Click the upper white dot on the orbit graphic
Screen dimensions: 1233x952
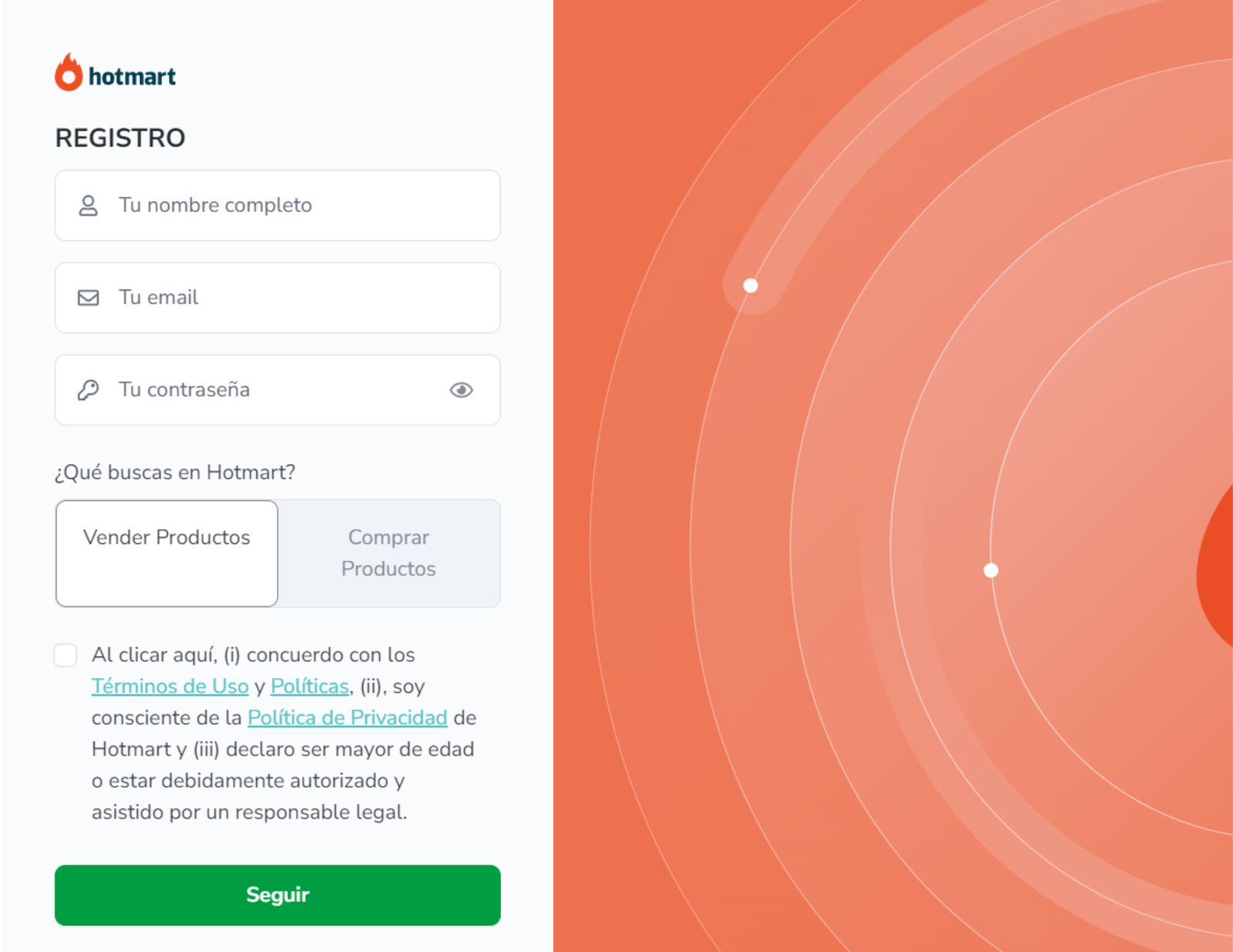tap(751, 286)
